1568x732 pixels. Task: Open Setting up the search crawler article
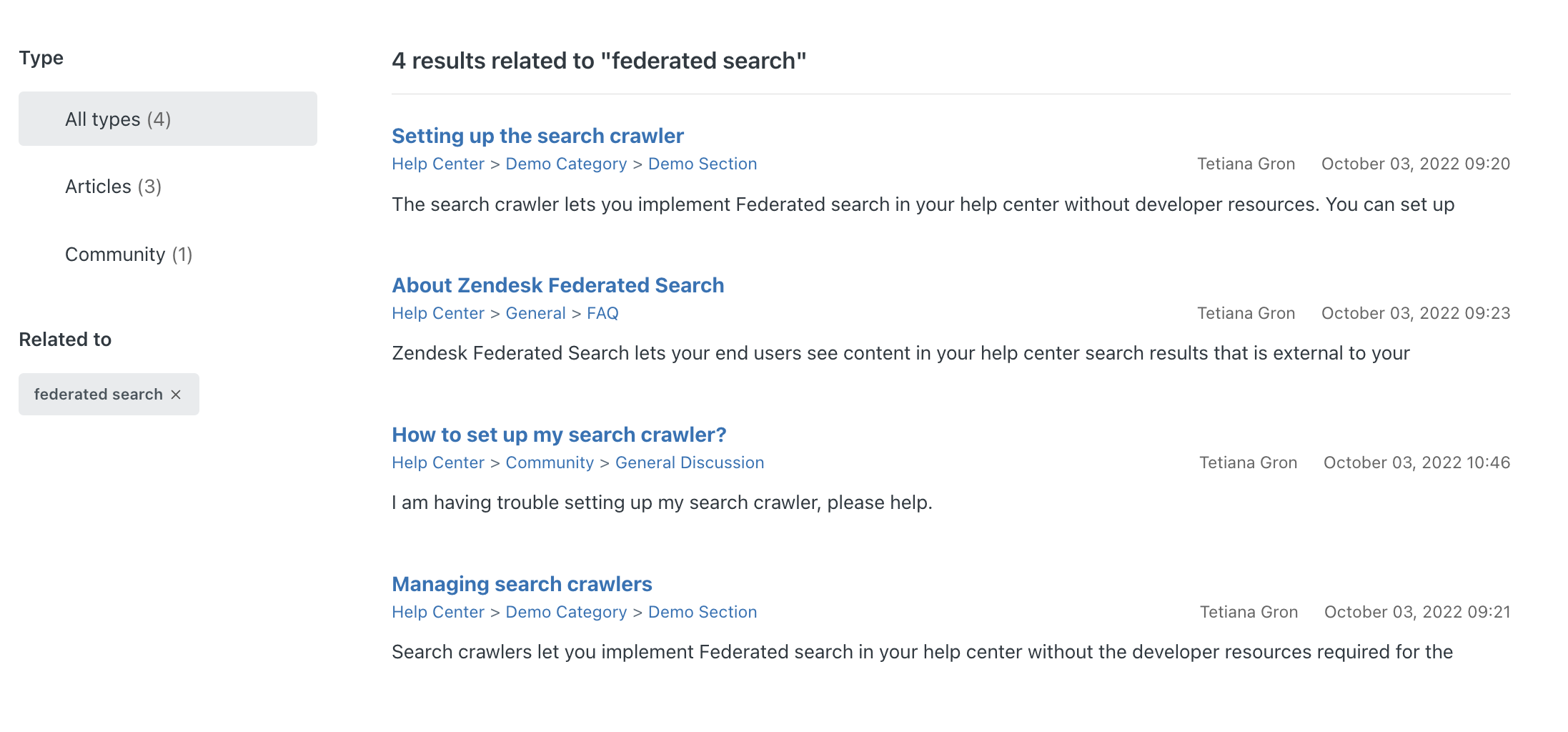coord(537,136)
